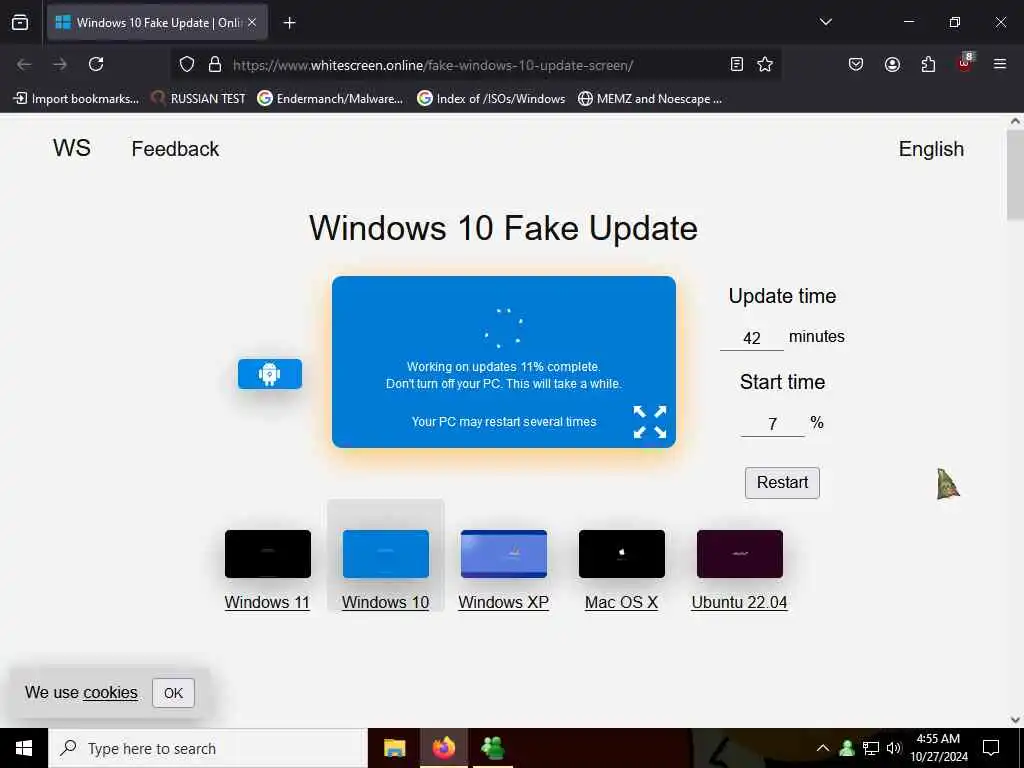Click the page vertical scrollbar thumb
1024x768 pixels.
tap(1015, 174)
